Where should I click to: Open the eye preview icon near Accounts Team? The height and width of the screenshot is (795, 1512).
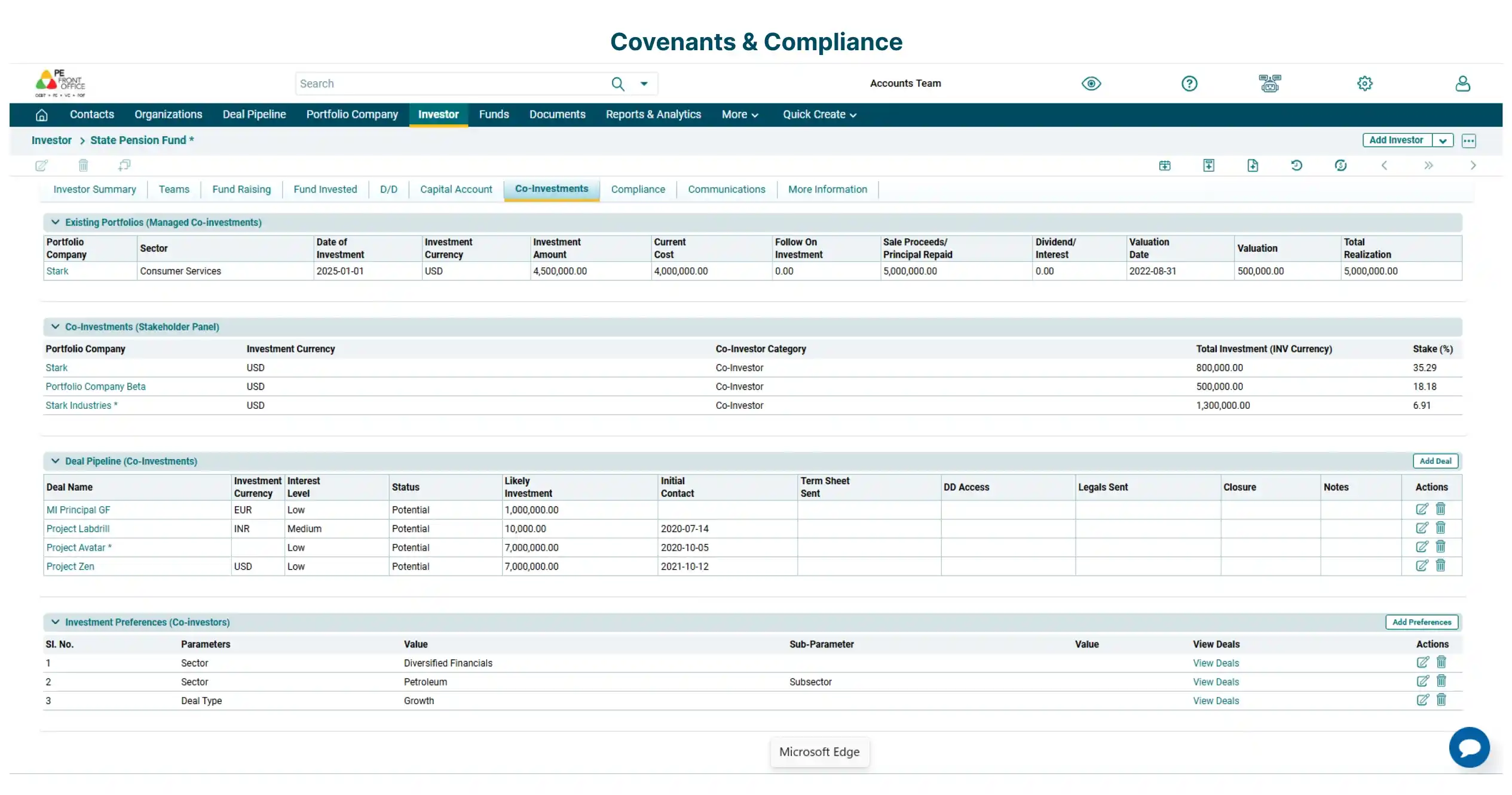pos(1091,83)
